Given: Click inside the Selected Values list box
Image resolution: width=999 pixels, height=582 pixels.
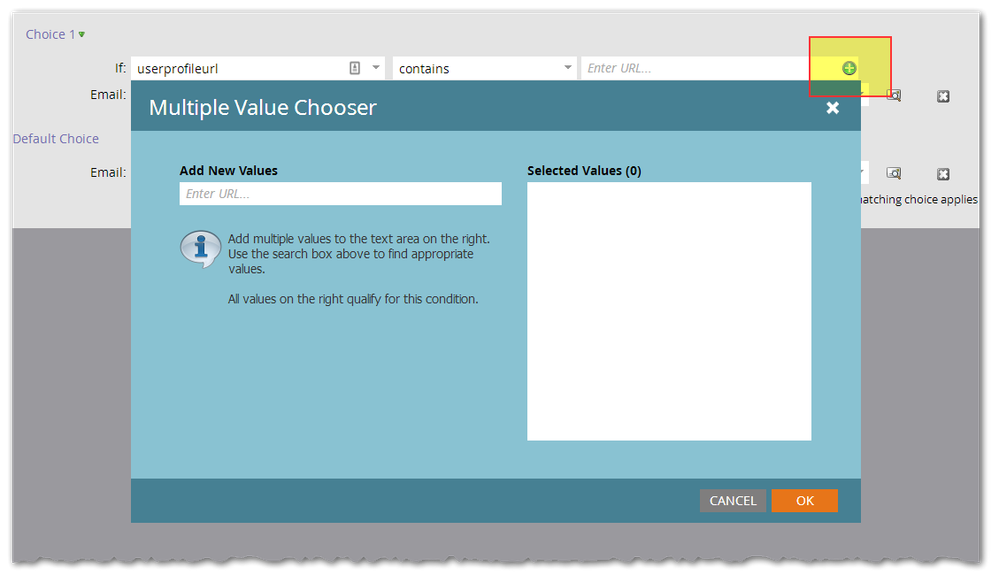Looking at the screenshot, I should coord(669,311).
